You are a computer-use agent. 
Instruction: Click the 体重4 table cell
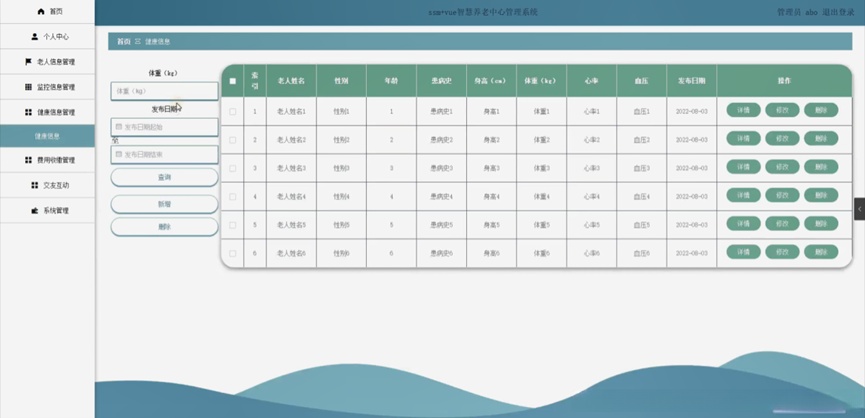coord(541,197)
